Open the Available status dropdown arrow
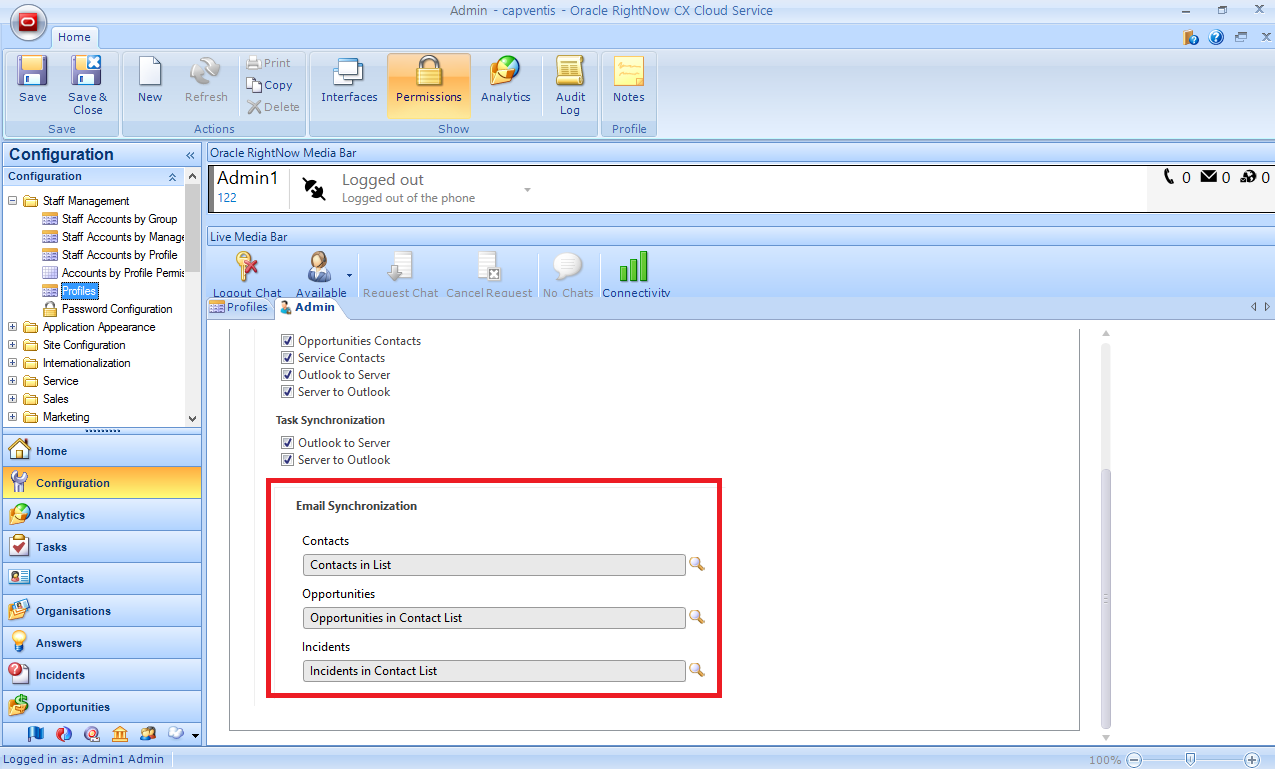Image resolution: width=1275 pixels, height=769 pixels. 349,274
